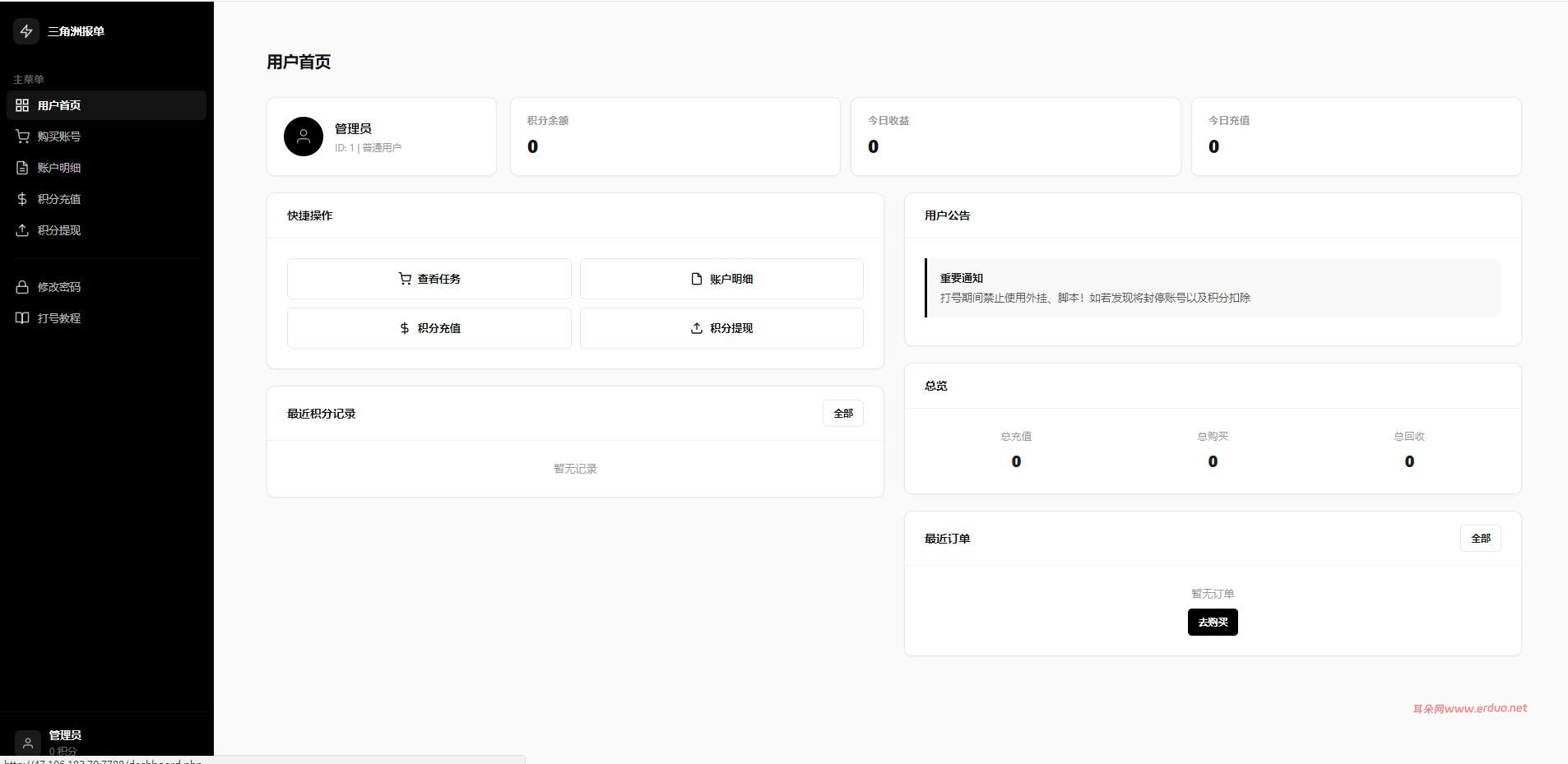This screenshot has height=764, width=1568.
Task: Click the 积分余额 value card
Action: point(675,137)
